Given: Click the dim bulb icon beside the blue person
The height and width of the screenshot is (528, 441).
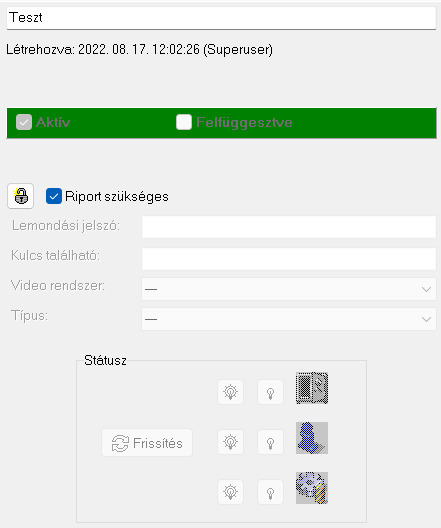Looking at the screenshot, I should pos(270,442).
